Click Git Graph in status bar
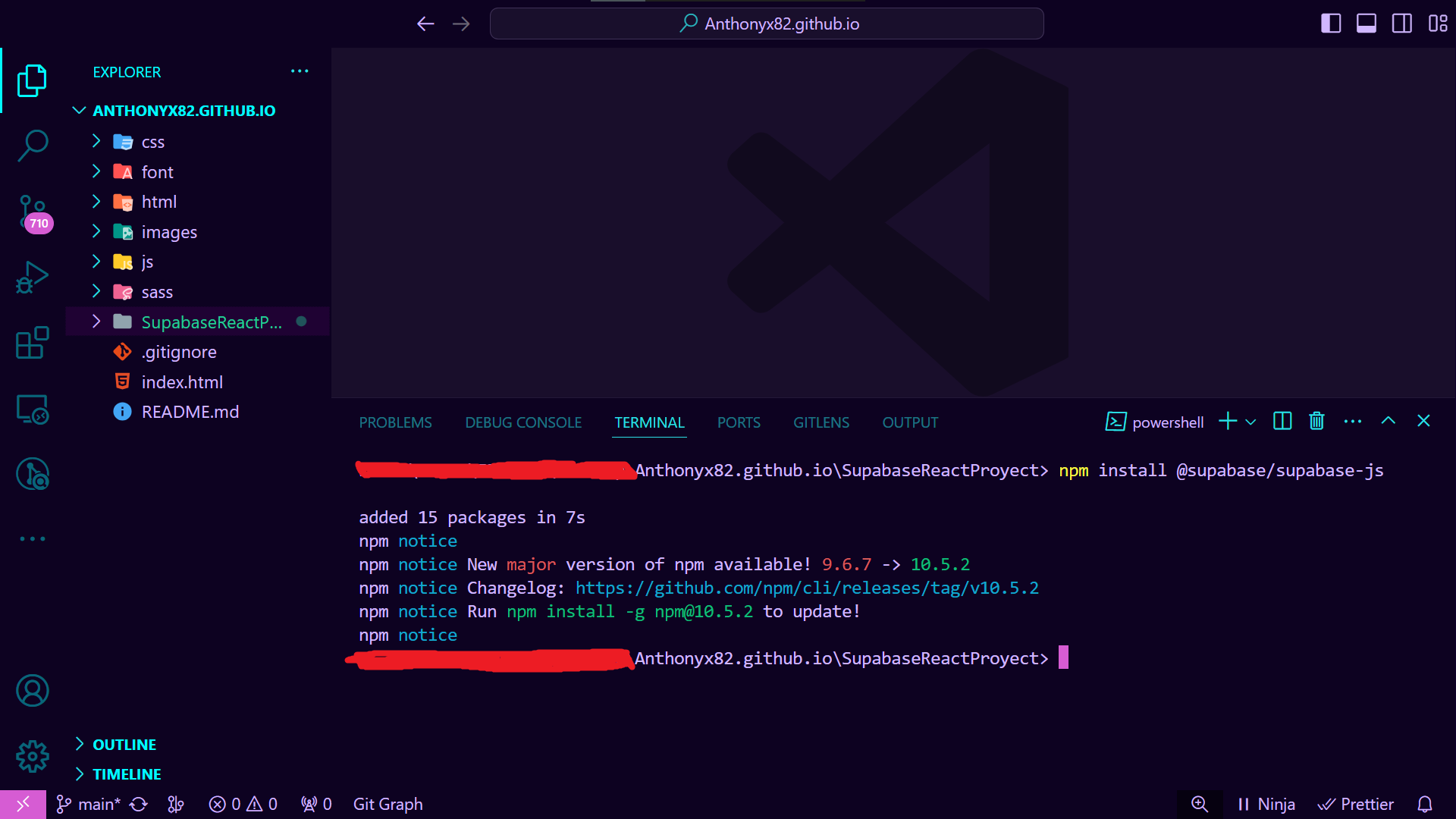1456x819 pixels. pyautogui.click(x=388, y=804)
